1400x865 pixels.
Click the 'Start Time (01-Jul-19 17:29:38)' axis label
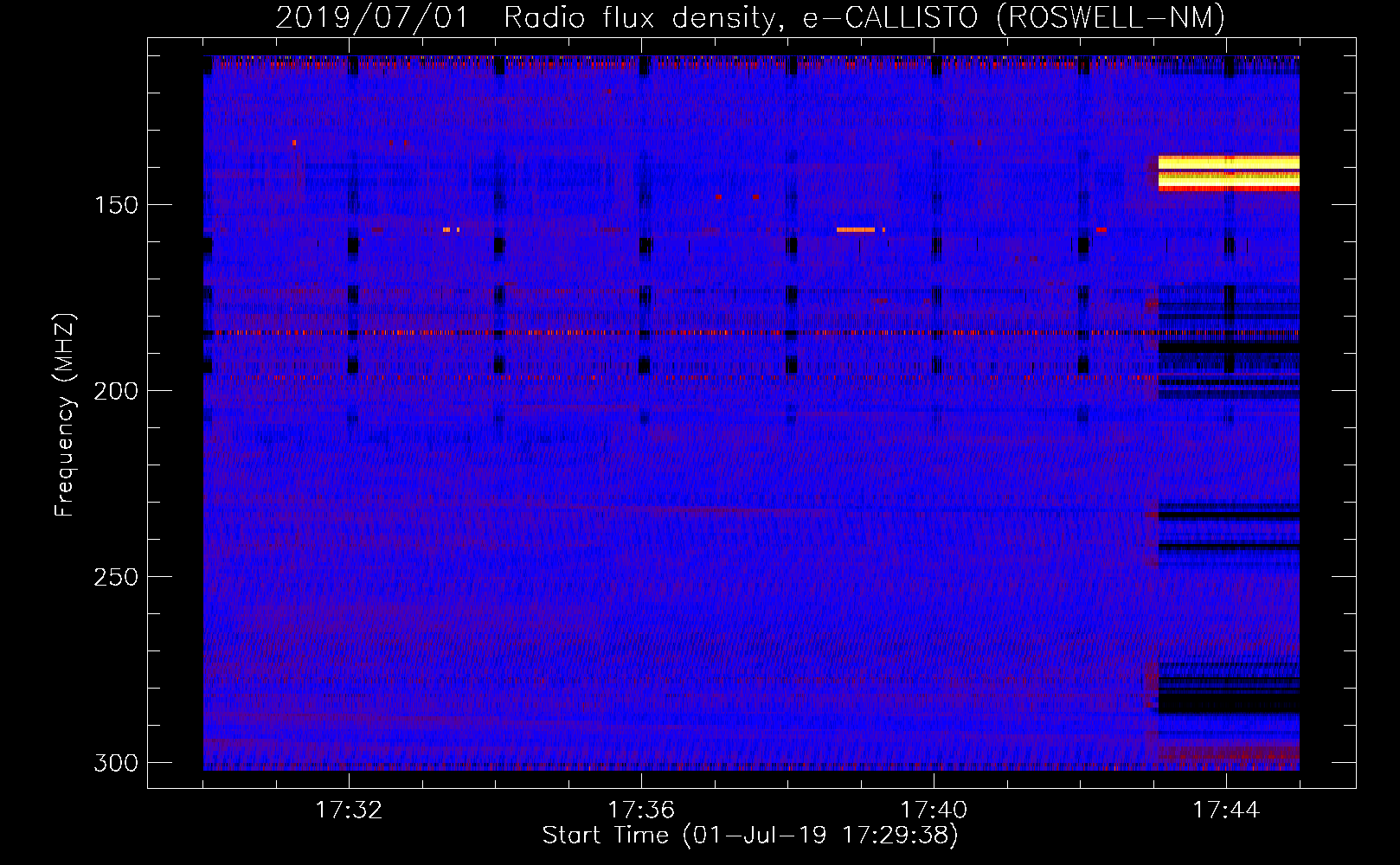750,836
